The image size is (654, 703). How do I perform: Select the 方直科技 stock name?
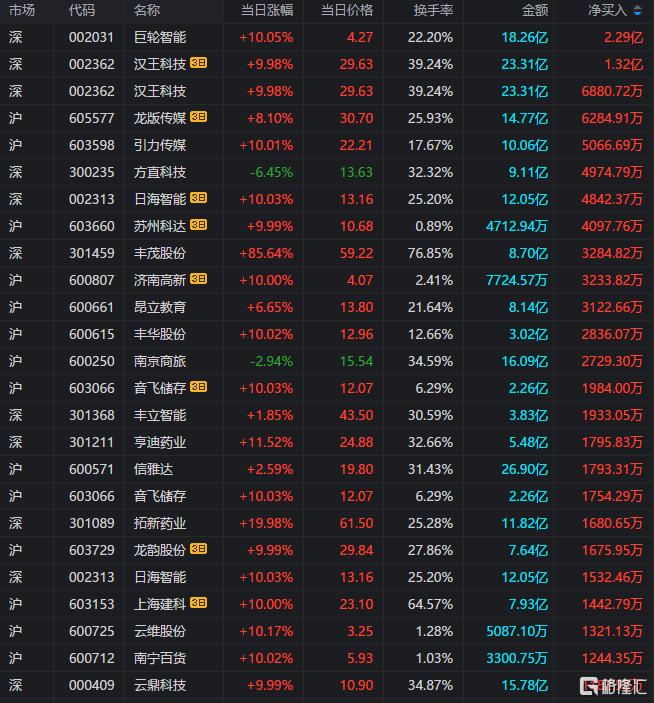pos(160,172)
